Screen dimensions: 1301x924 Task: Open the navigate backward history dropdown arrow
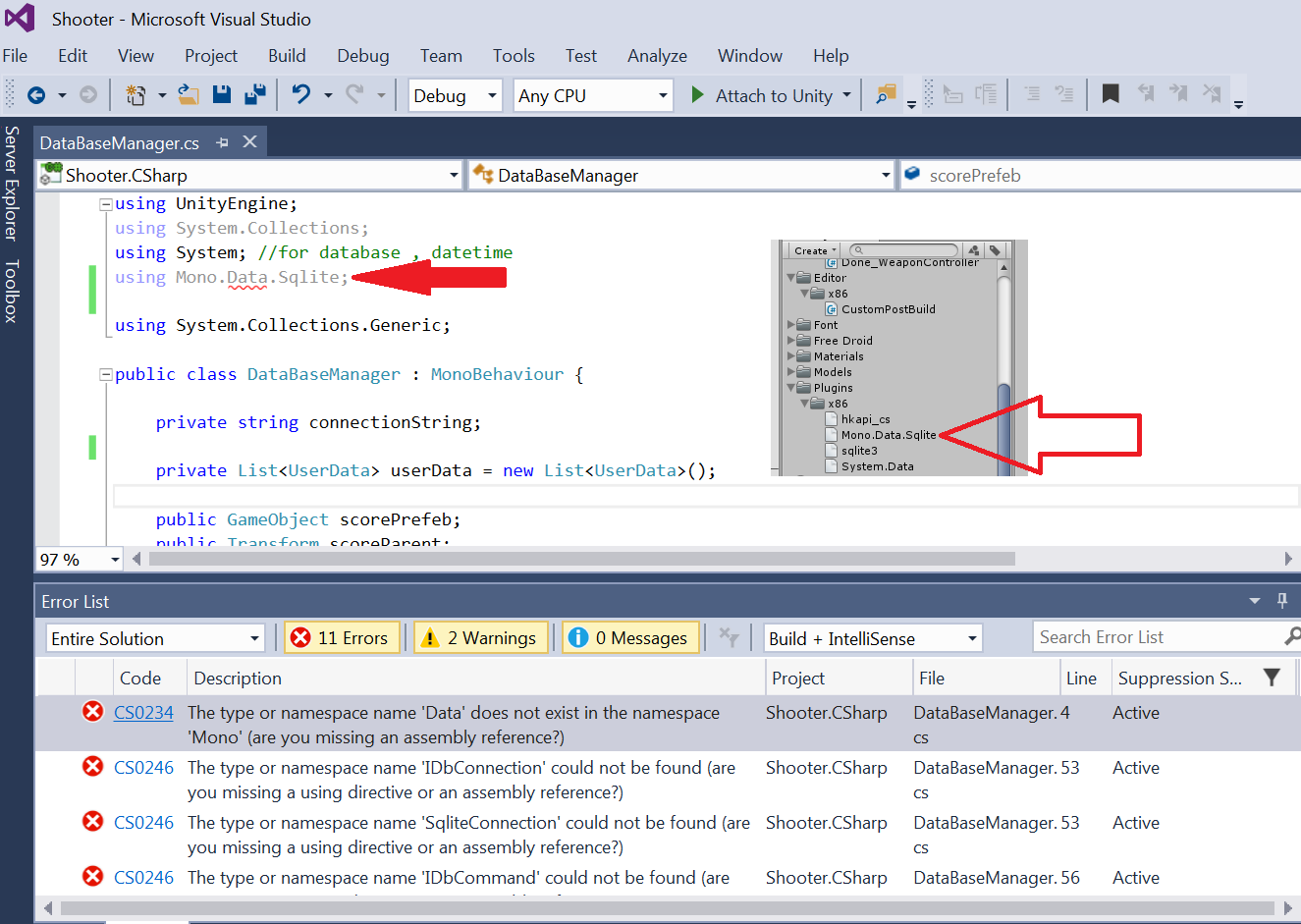61,95
